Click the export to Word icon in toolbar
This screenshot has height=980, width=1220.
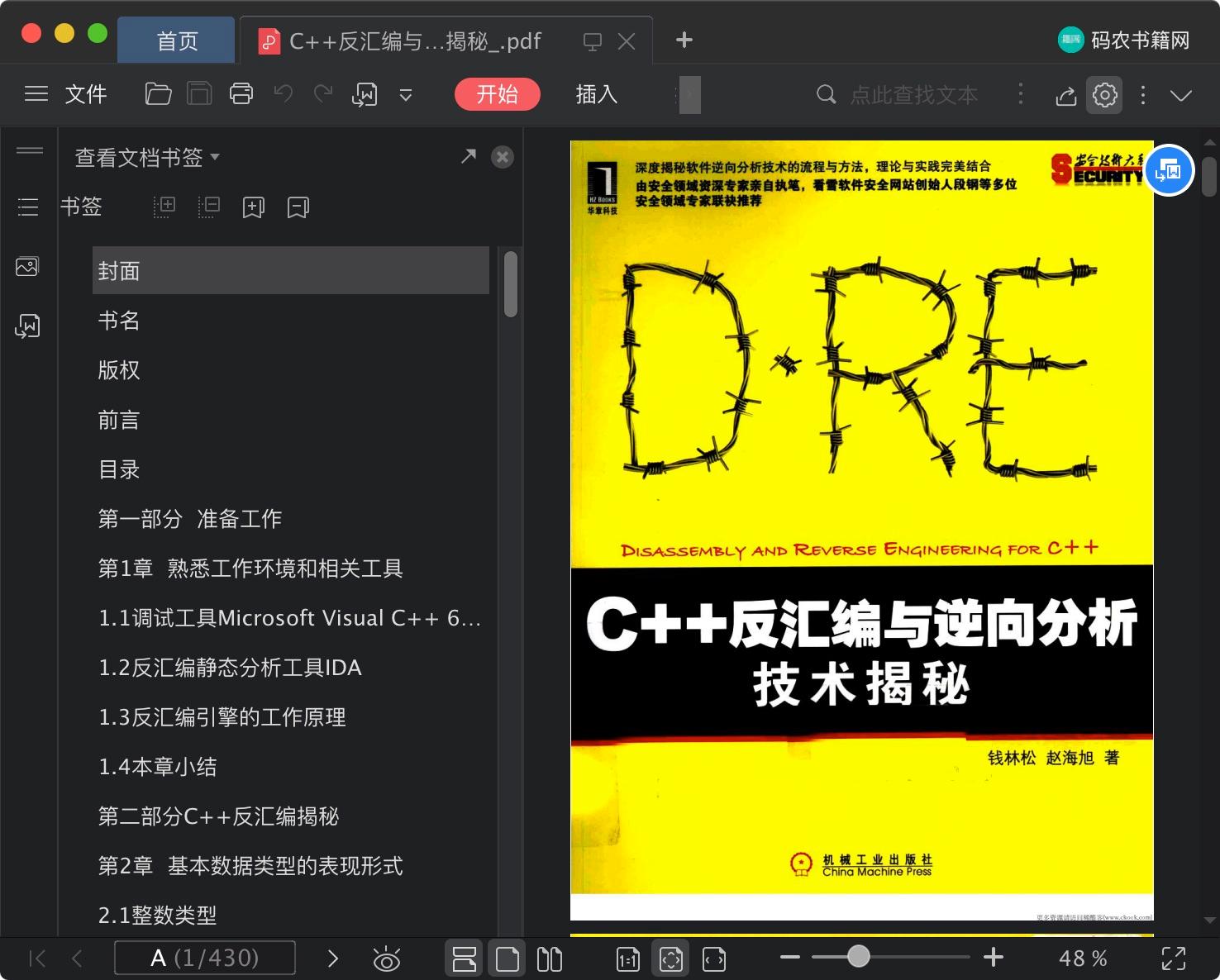click(x=365, y=95)
